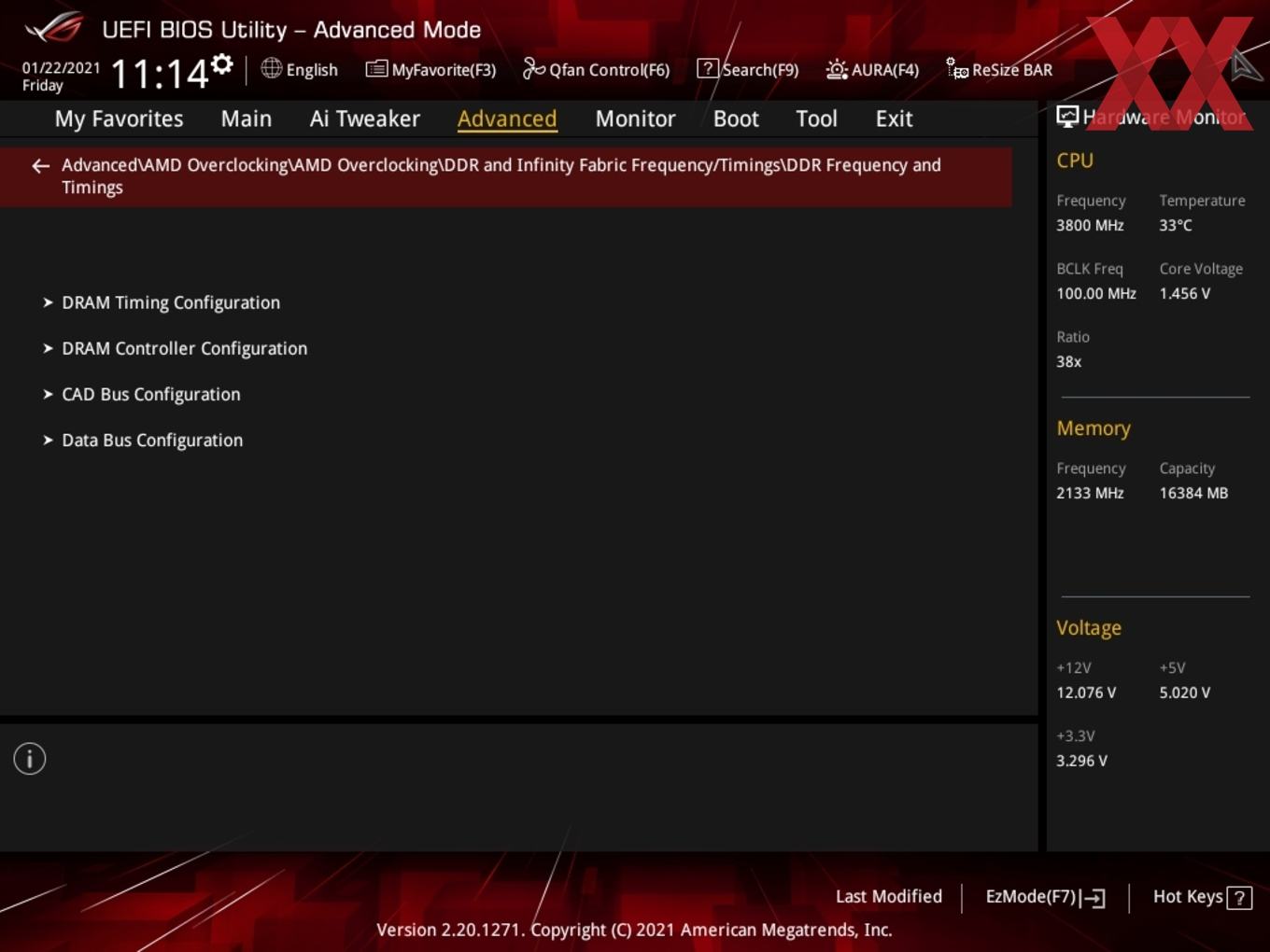Click Core Voltage value 1.456 V

point(1185,293)
